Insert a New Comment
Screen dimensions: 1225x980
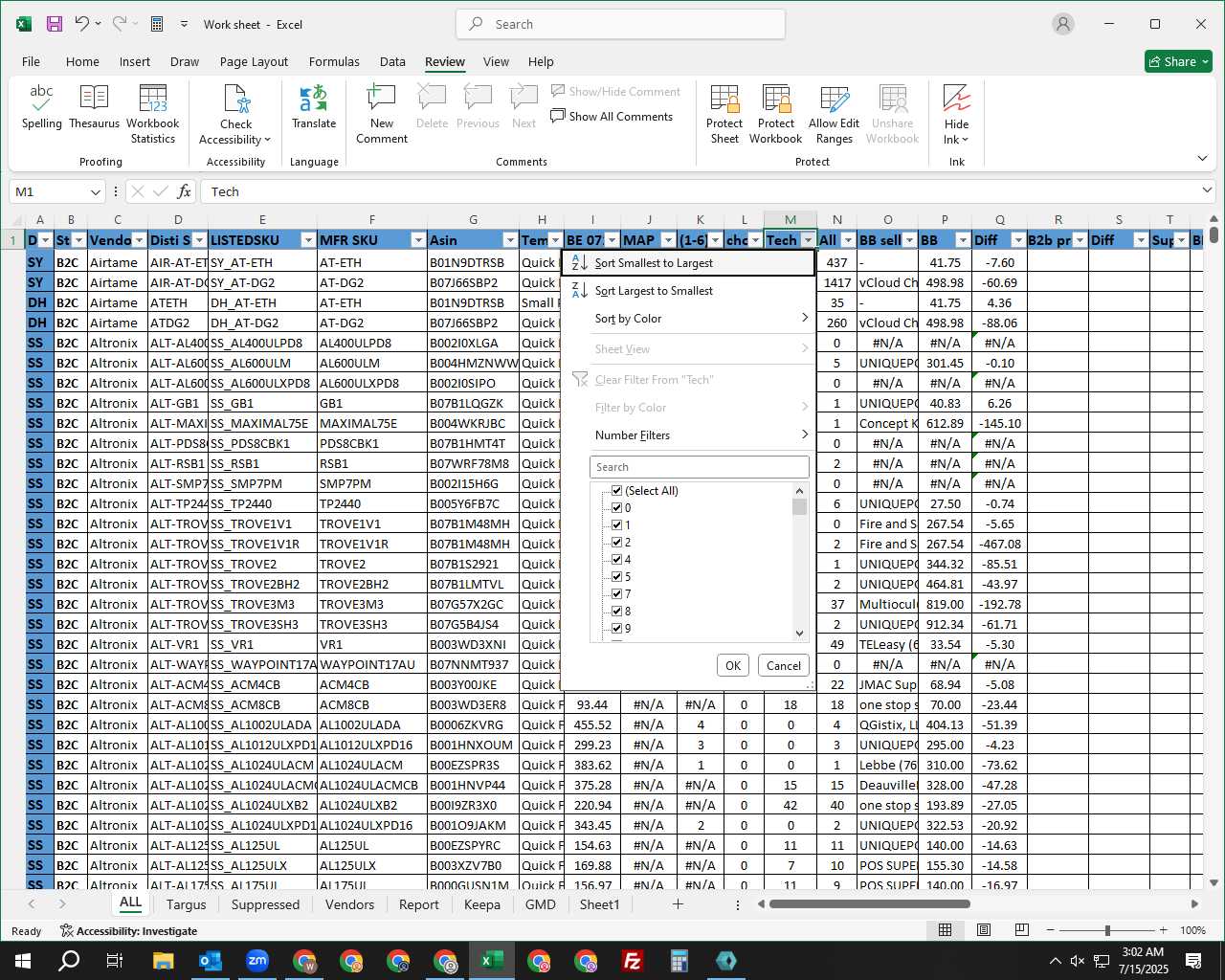coord(382,115)
